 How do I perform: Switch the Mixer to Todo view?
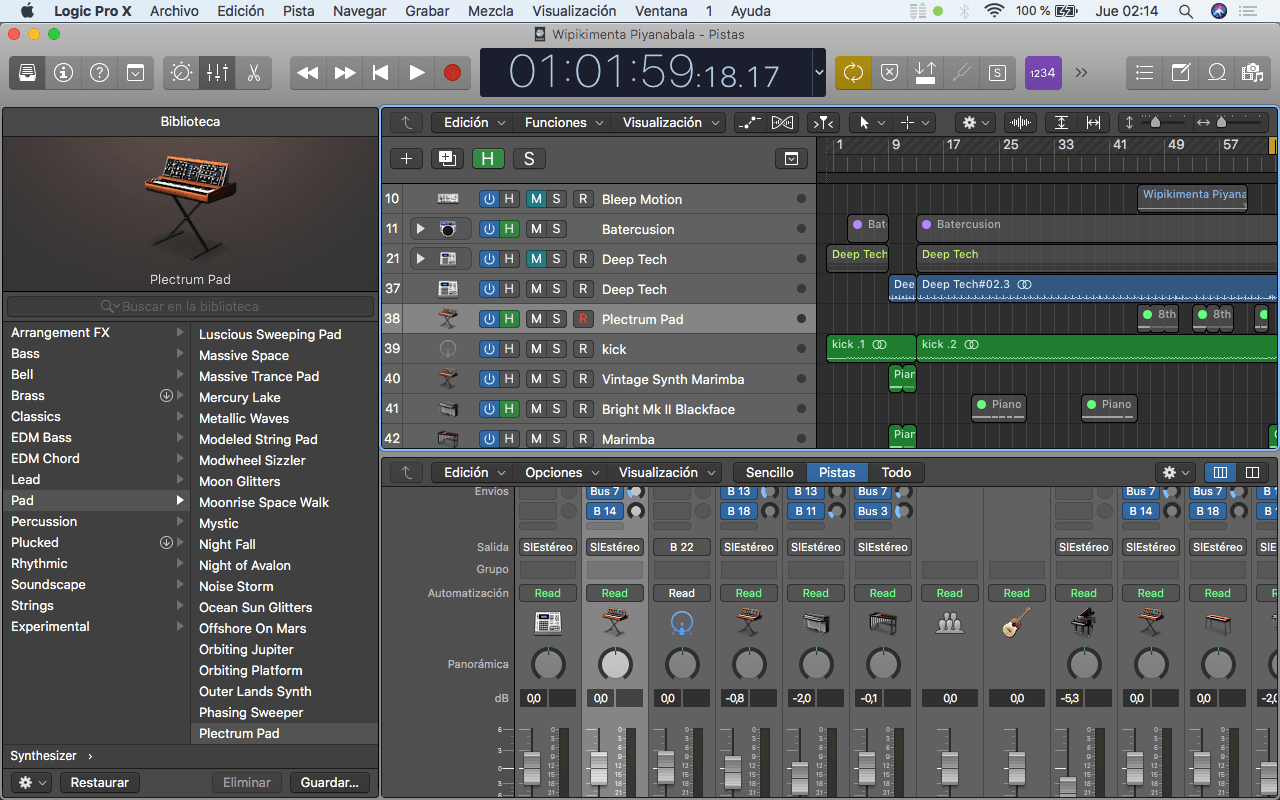tap(896, 472)
